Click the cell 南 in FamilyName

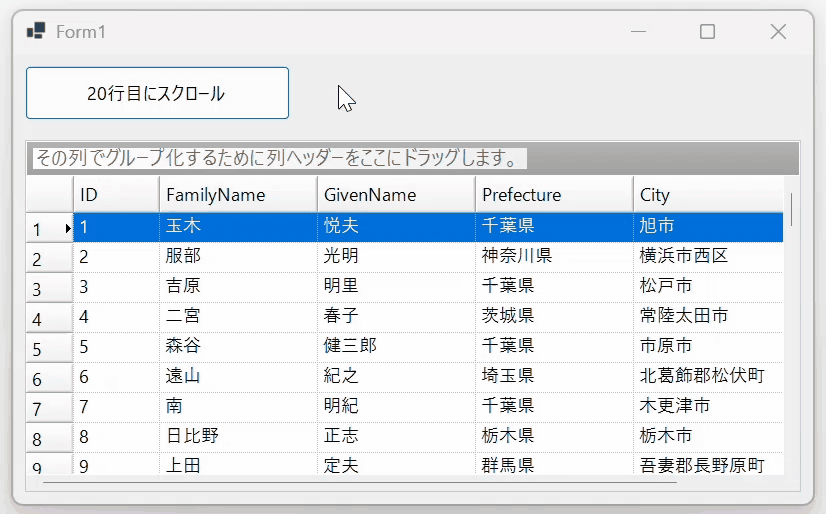tap(238, 408)
